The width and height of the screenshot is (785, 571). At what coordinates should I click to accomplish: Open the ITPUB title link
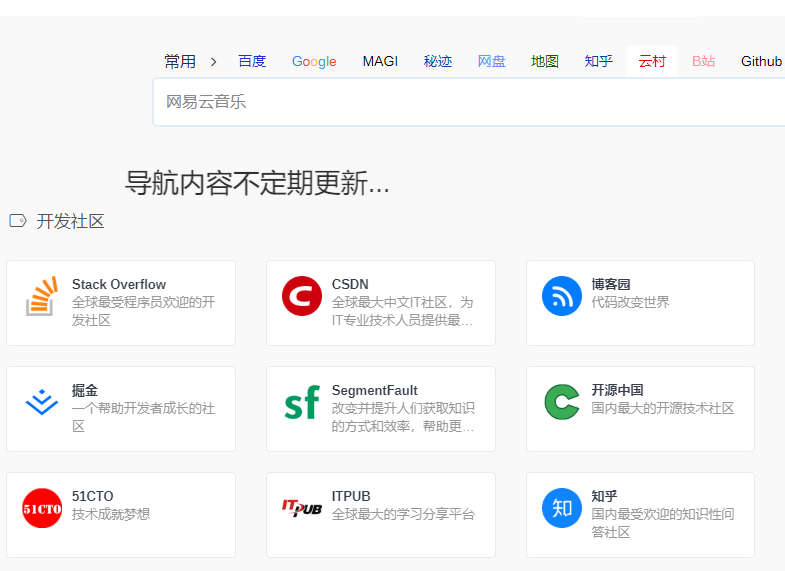click(351, 496)
